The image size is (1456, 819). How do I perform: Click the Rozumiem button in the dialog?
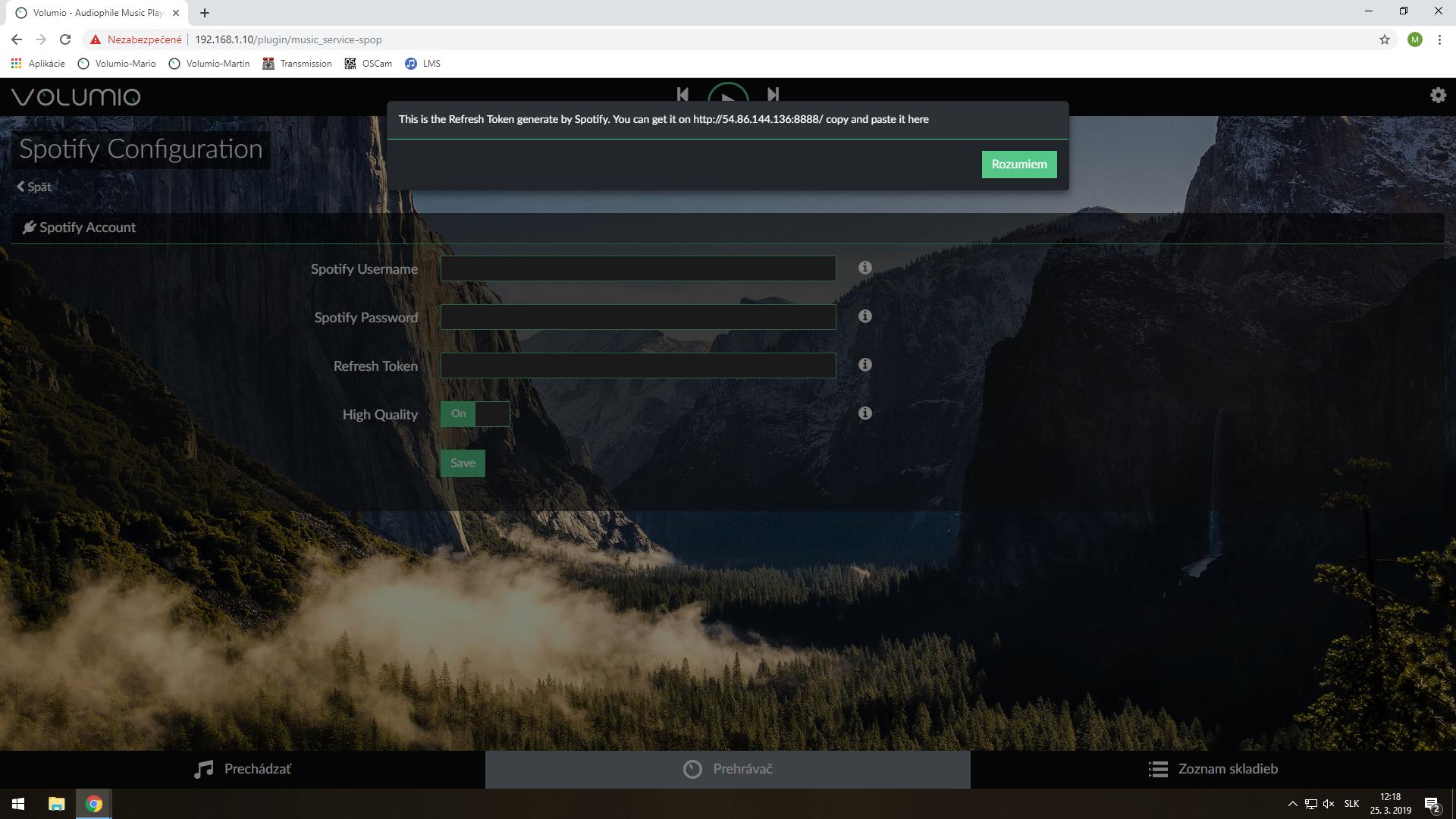[x=1018, y=165]
